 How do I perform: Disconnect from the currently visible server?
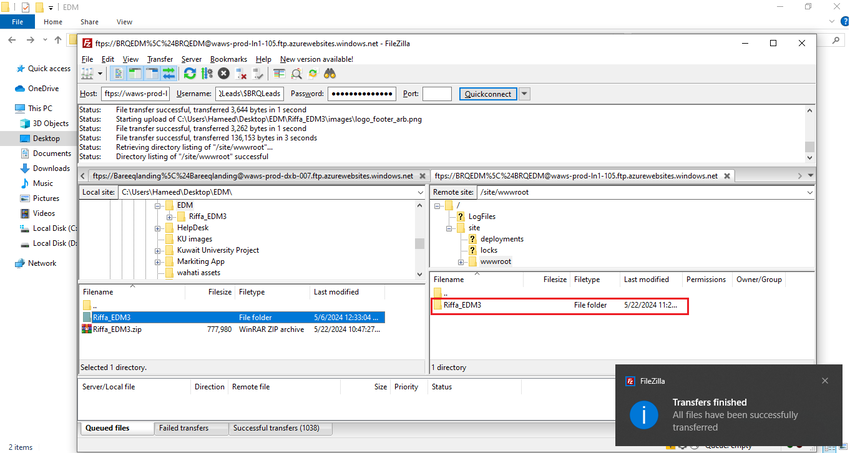pos(241,74)
